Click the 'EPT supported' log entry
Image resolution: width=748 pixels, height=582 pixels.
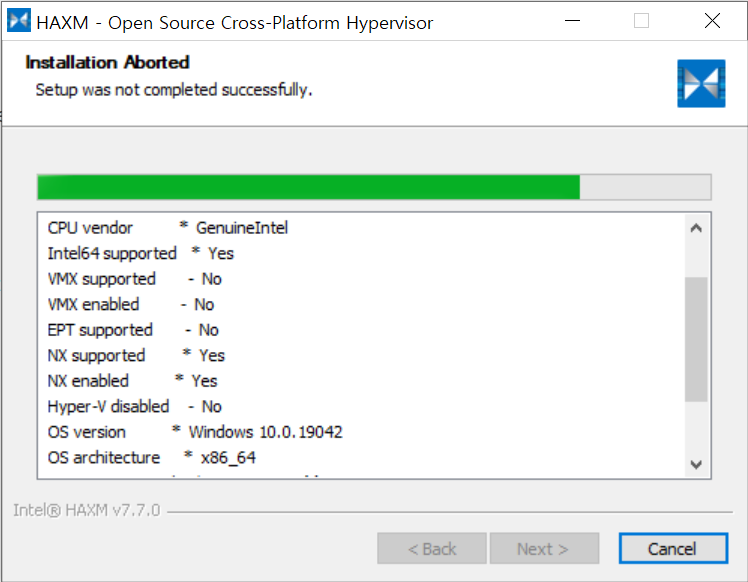click(133, 330)
